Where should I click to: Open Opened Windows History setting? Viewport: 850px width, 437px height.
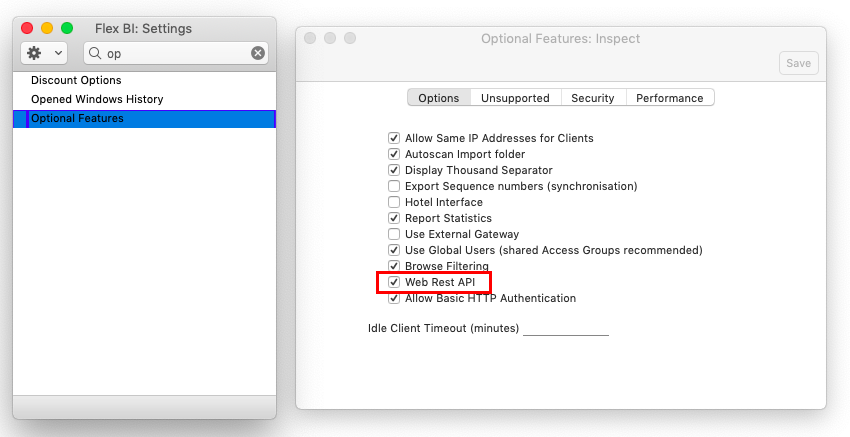[97, 99]
